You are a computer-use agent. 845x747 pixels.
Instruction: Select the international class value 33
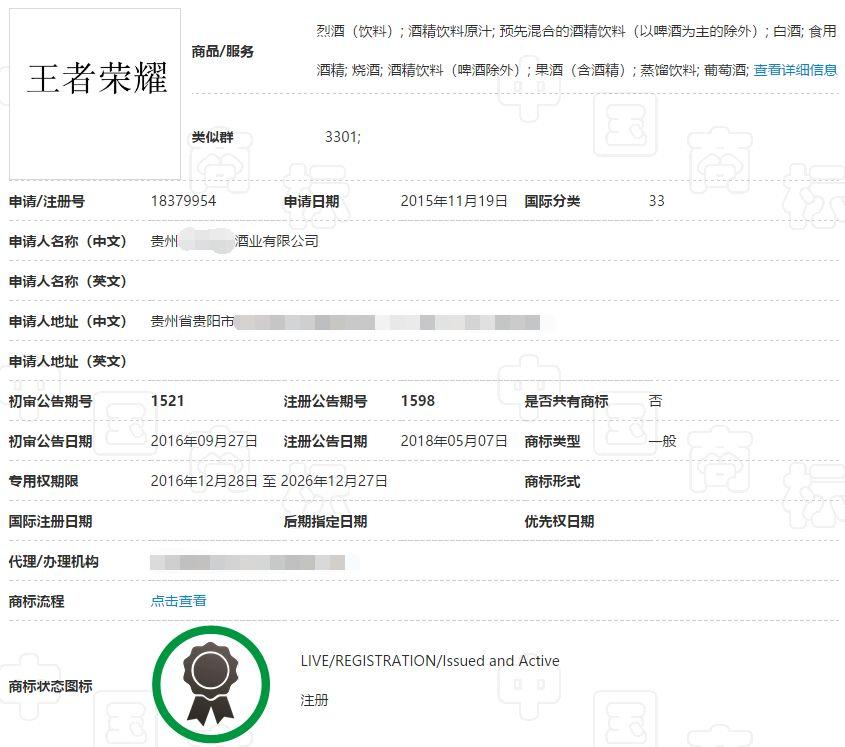pyautogui.click(x=656, y=201)
